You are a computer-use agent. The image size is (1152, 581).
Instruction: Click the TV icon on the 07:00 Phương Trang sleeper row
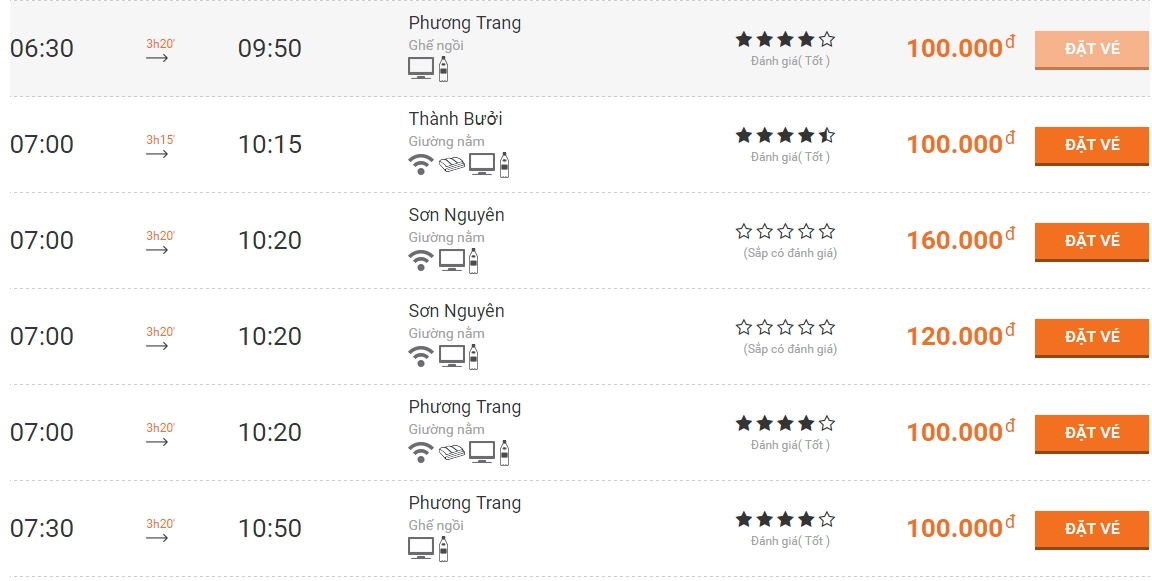coord(482,452)
